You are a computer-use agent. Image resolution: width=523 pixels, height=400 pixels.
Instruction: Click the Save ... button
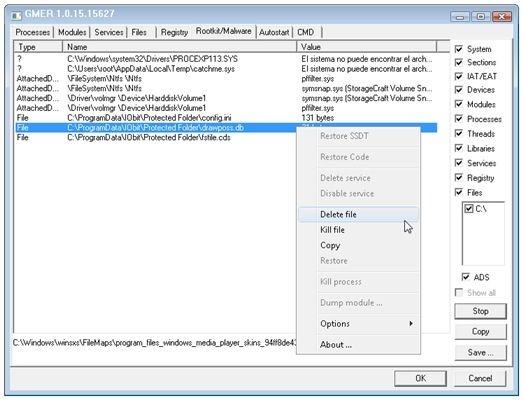480,352
